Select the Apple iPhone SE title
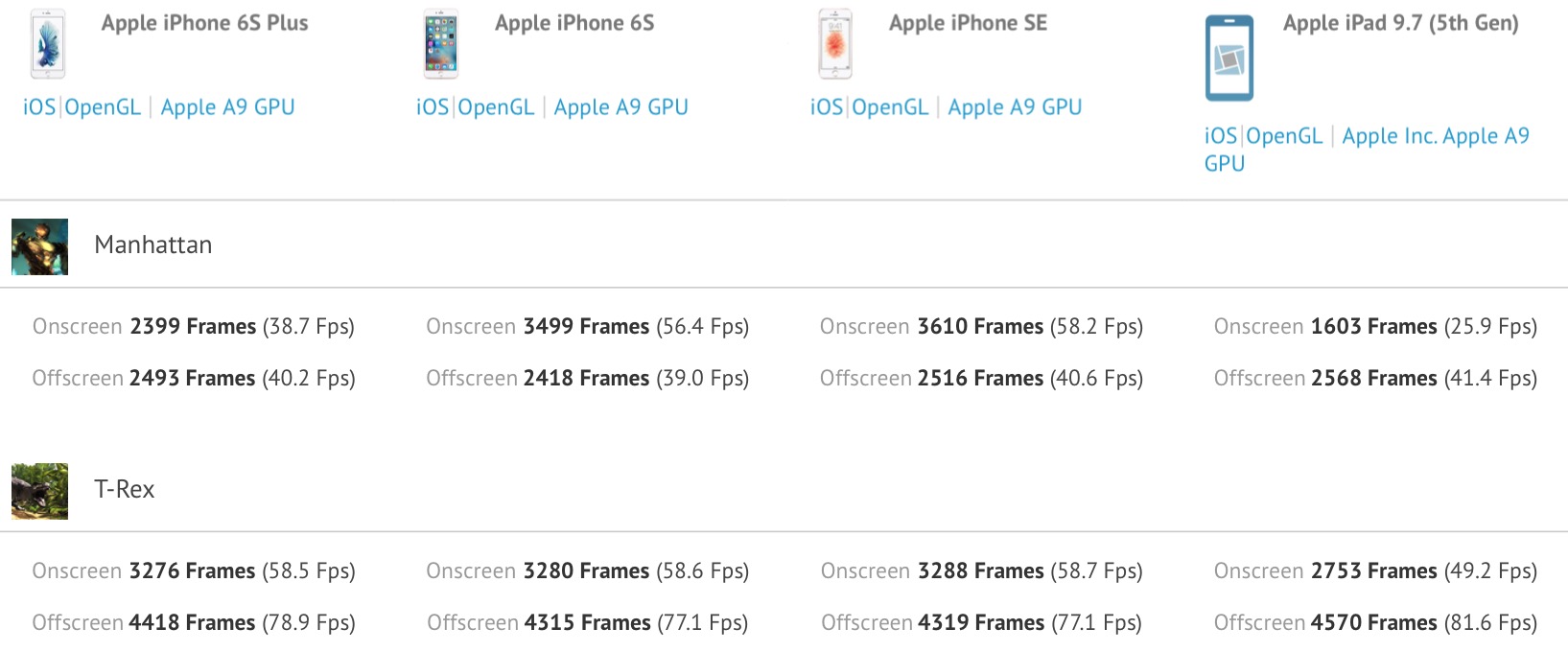Image resolution: width=1568 pixels, height=652 pixels. tap(968, 23)
